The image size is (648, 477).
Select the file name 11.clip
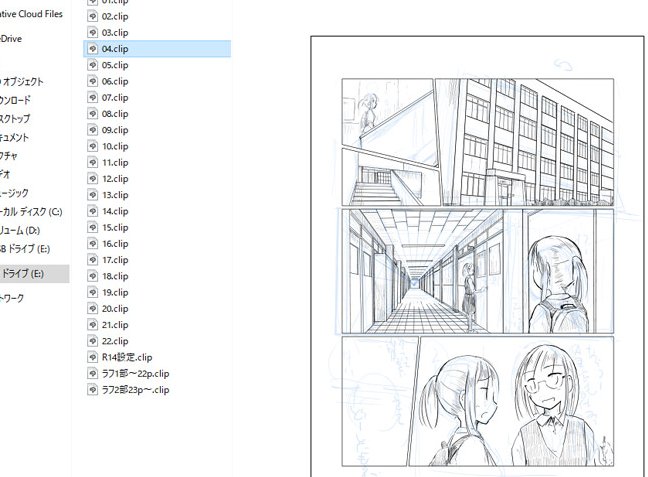pyautogui.click(x=115, y=162)
